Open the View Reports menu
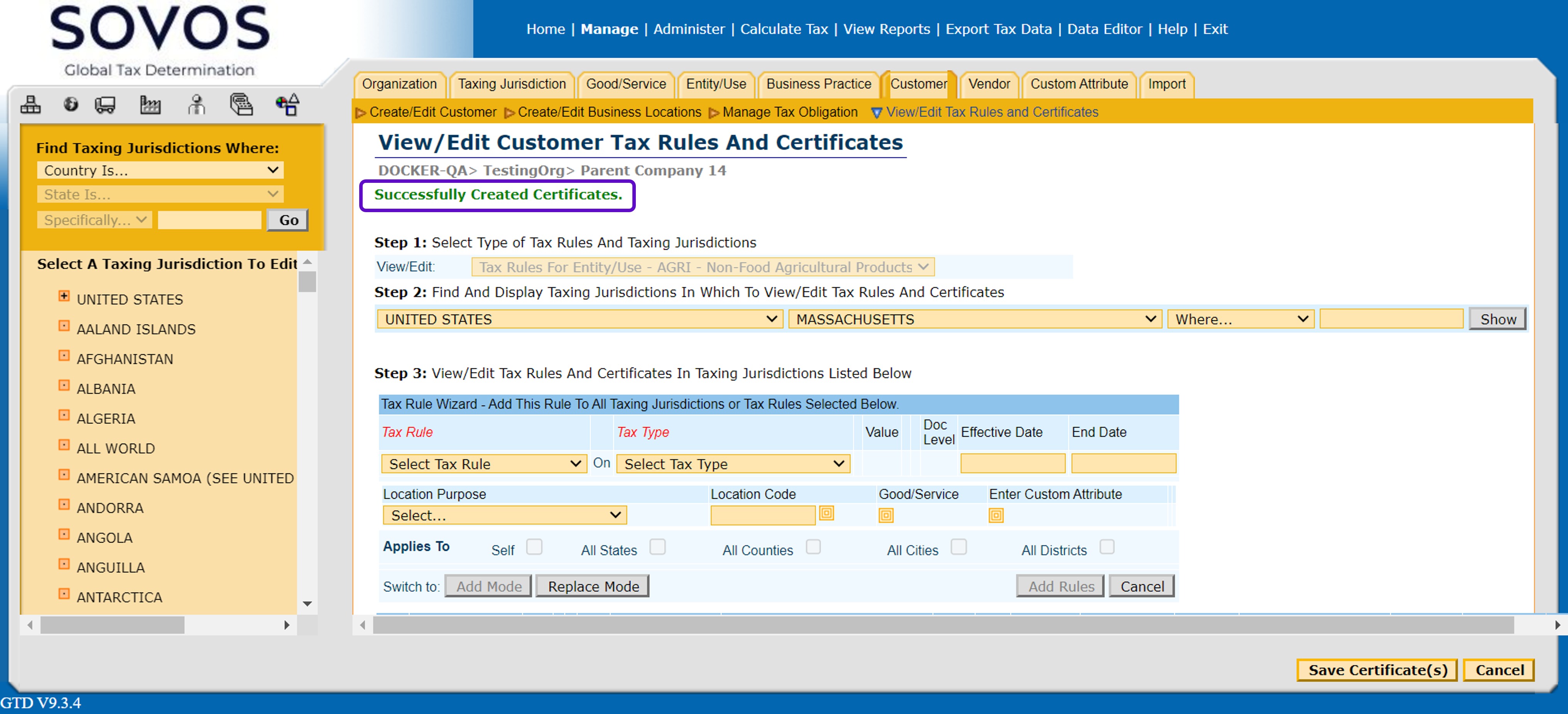This screenshot has height=714, width=1568. pos(886,29)
